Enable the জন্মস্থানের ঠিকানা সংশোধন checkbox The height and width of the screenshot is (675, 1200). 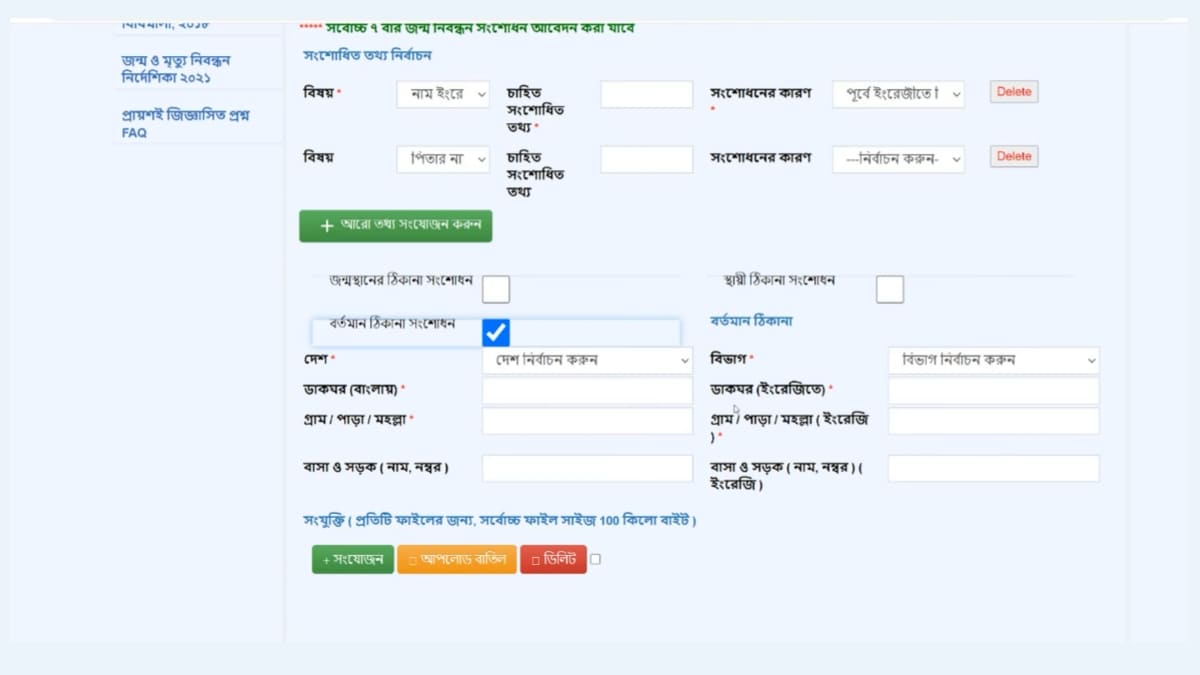[x=495, y=289]
